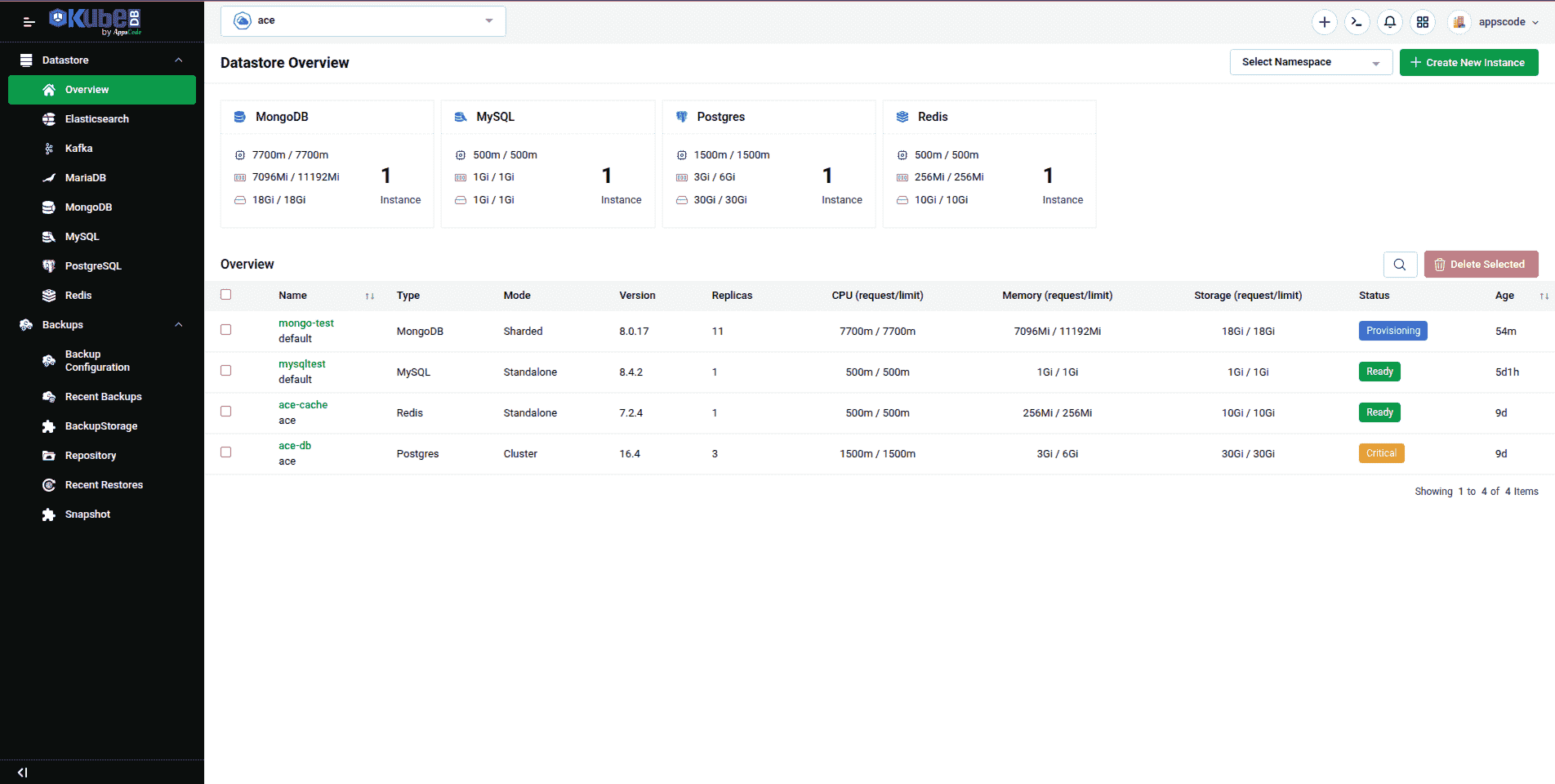
Task: Click the '30Gi / 30Gi' storage table cell
Action: pos(1248,454)
